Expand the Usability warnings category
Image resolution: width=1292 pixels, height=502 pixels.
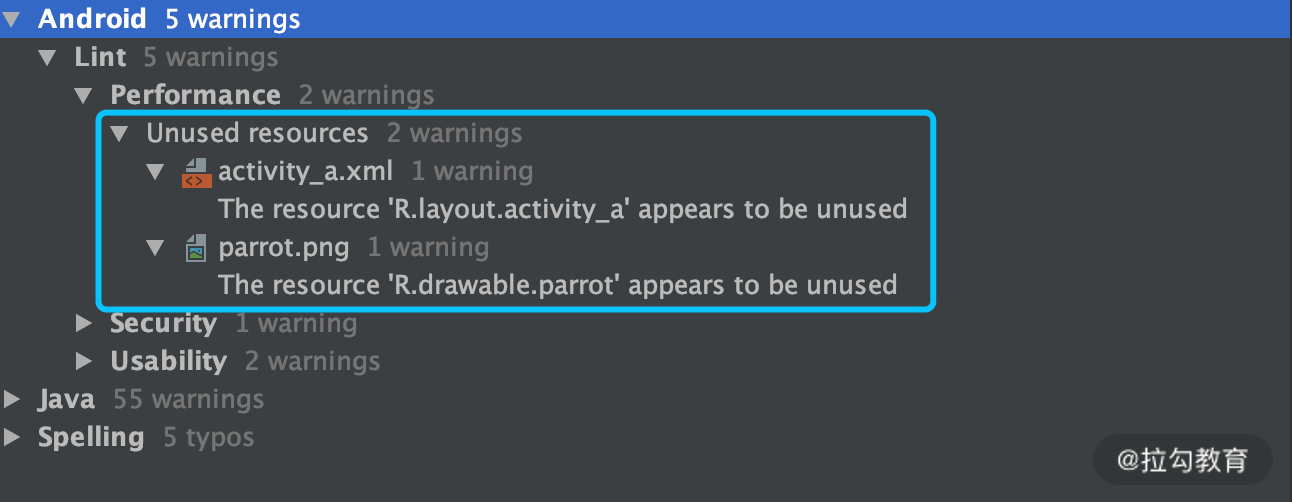pos(85,362)
